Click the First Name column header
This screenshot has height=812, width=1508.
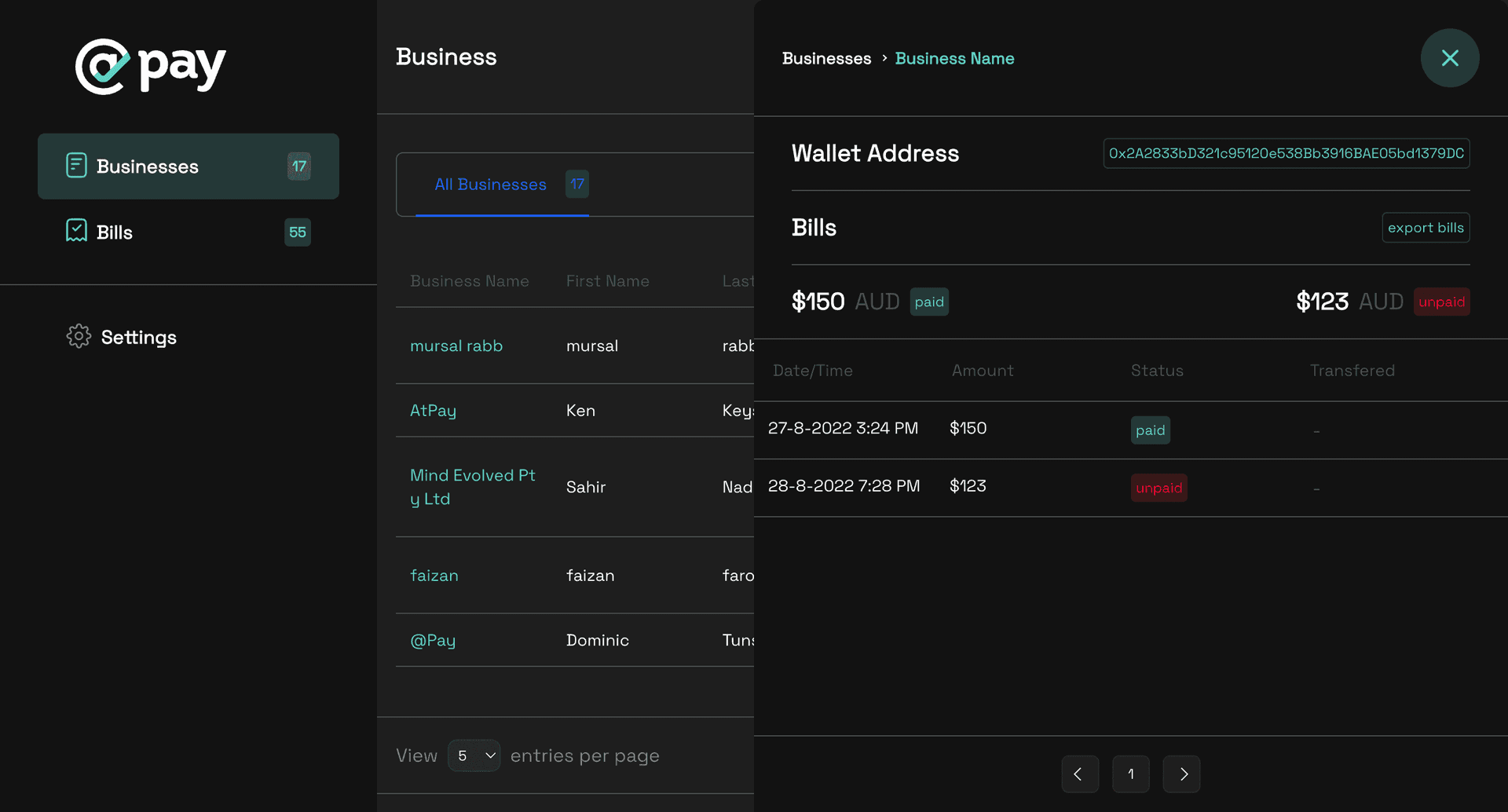[x=608, y=281]
